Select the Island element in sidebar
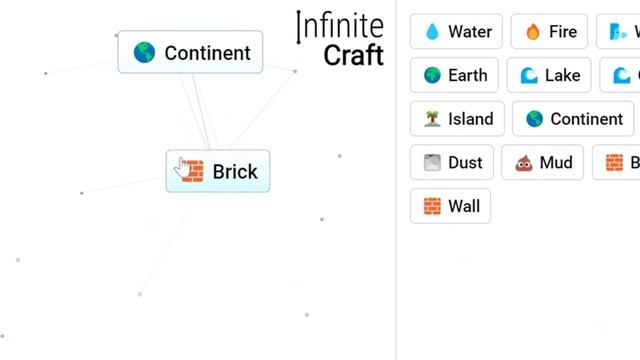 pos(457,119)
